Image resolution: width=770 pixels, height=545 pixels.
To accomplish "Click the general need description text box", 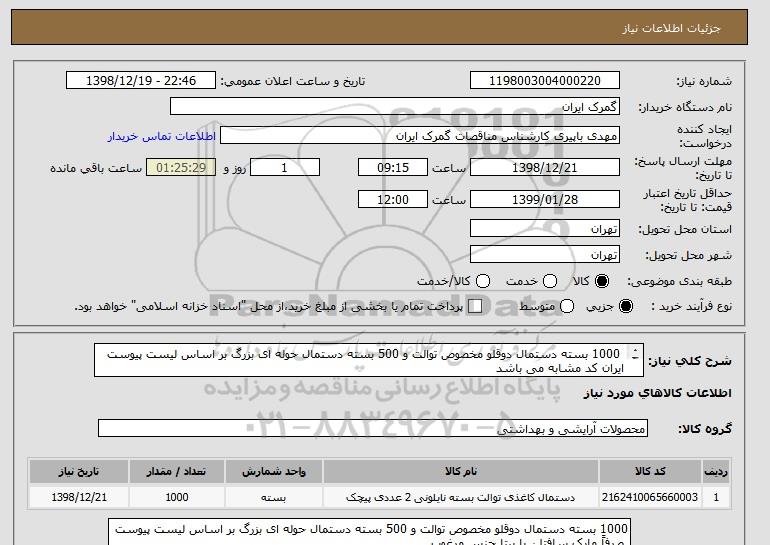I will (x=368, y=360).
